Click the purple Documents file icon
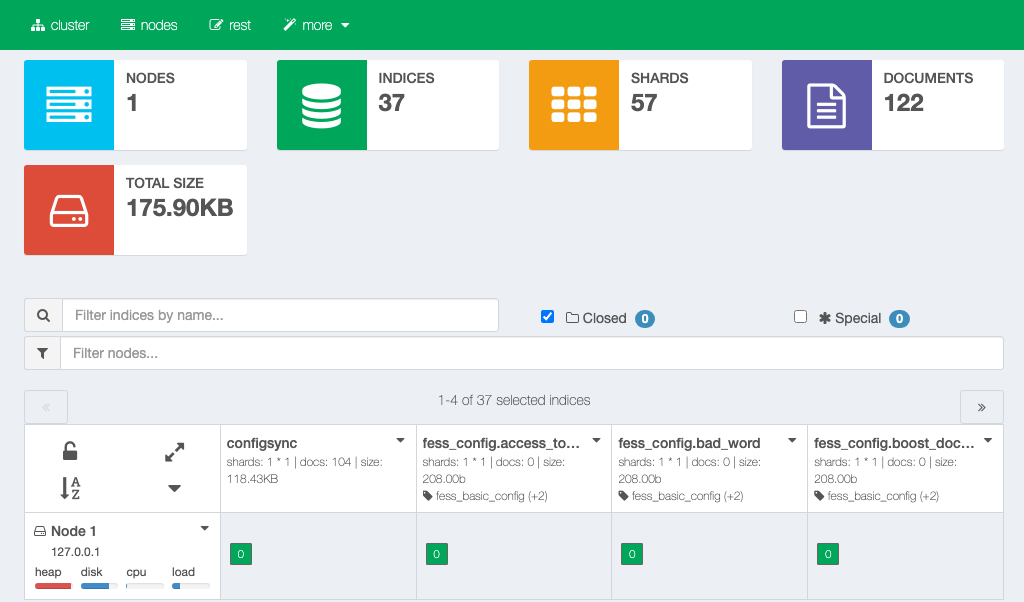This screenshot has height=602, width=1024. click(x=826, y=105)
